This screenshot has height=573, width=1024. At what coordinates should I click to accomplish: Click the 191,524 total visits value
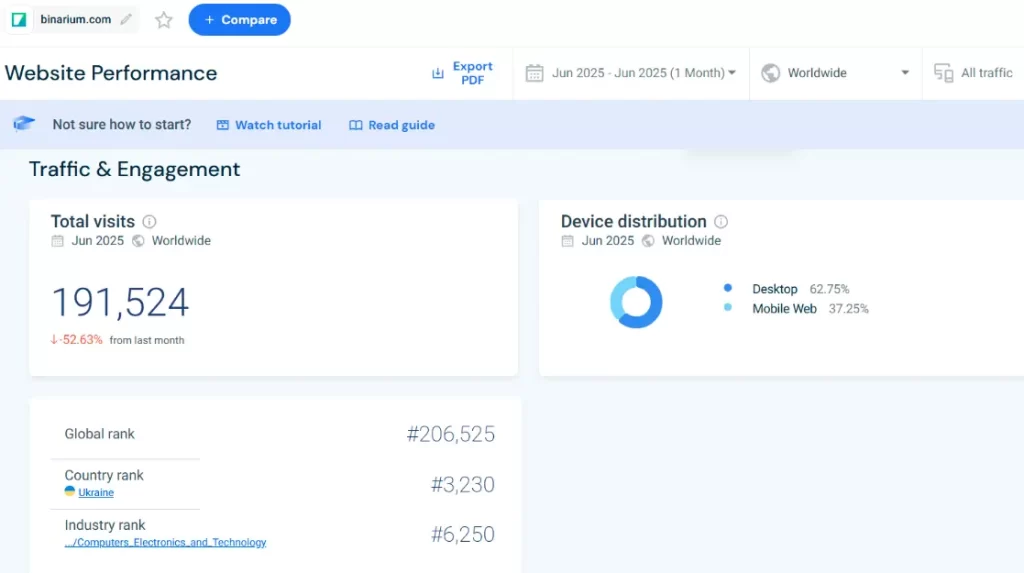click(120, 303)
